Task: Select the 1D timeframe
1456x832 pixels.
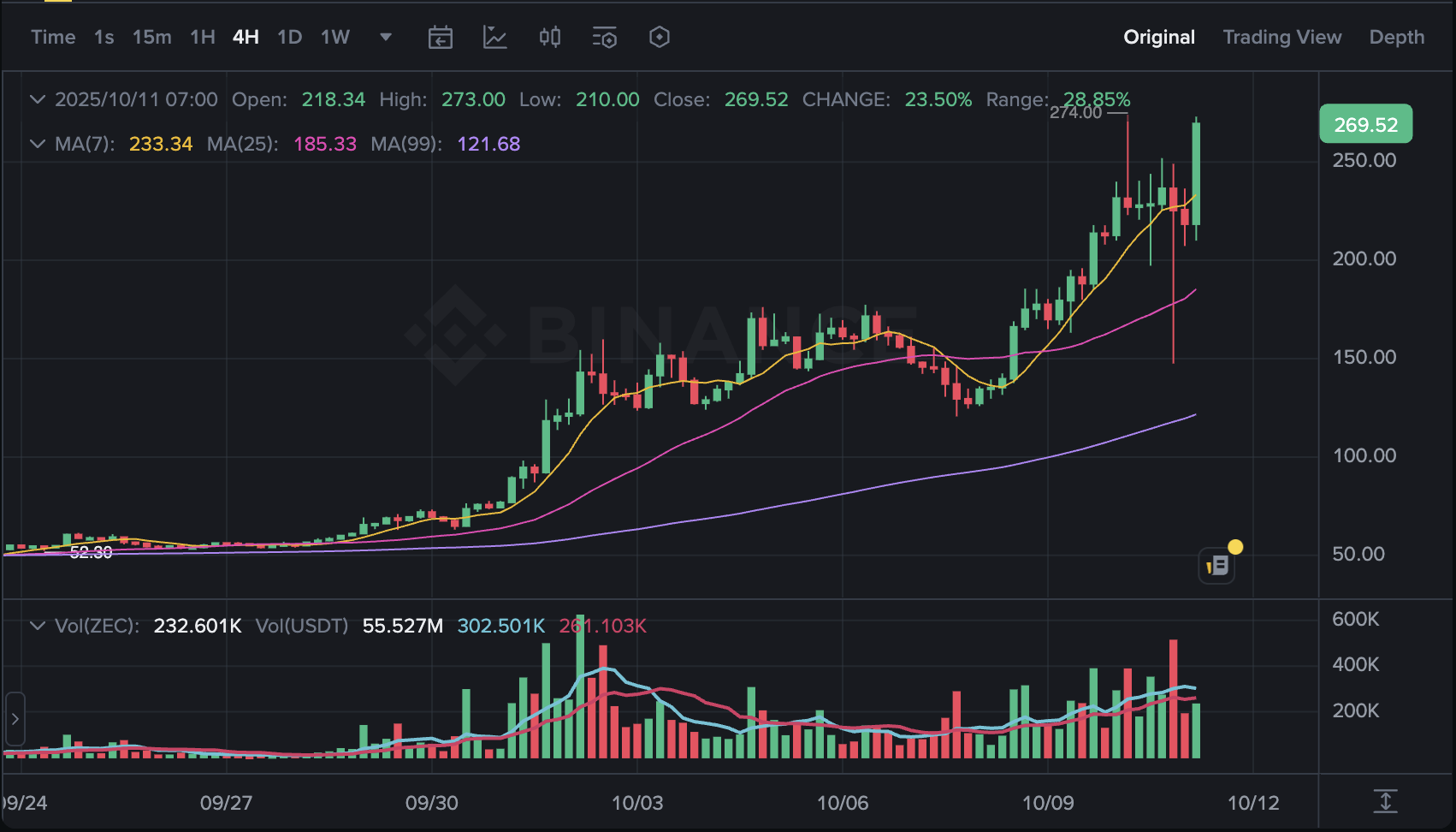Action: pos(289,37)
